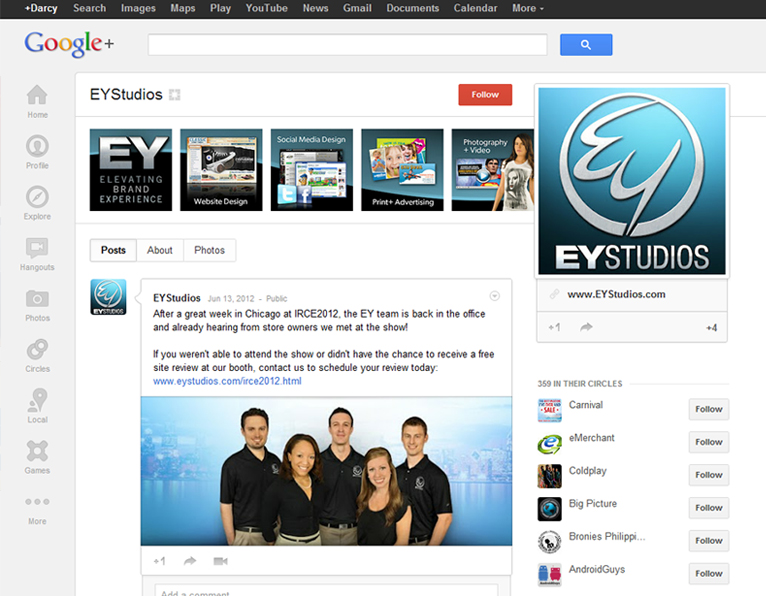Open Maps in the top bar
Image resolution: width=766 pixels, height=596 pixels.
(183, 8)
